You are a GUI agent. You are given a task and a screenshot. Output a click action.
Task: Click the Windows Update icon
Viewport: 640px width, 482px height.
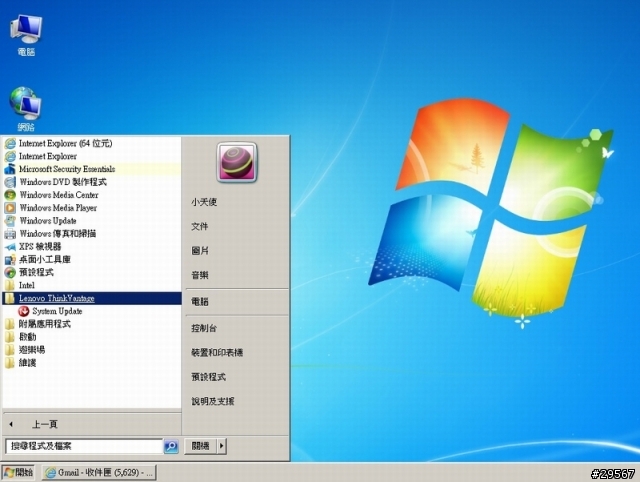click(x=10, y=221)
